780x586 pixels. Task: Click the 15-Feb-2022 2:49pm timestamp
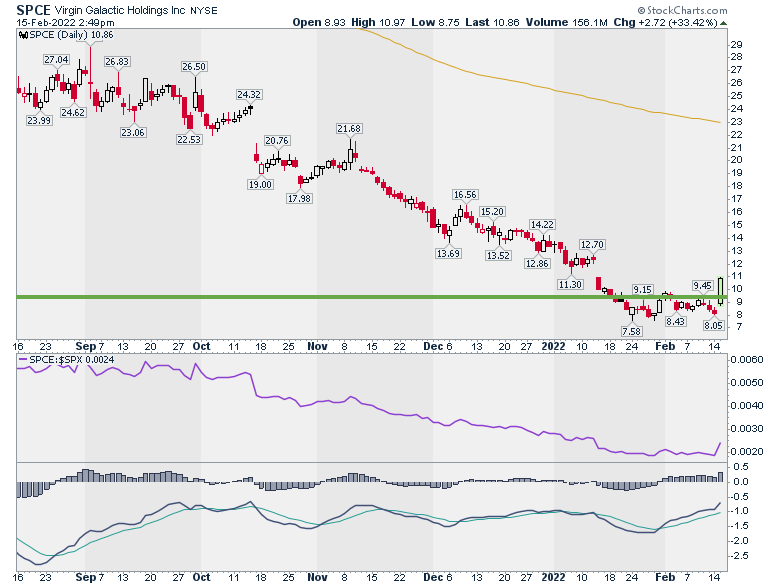pyautogui.click(x=65, y=22)
